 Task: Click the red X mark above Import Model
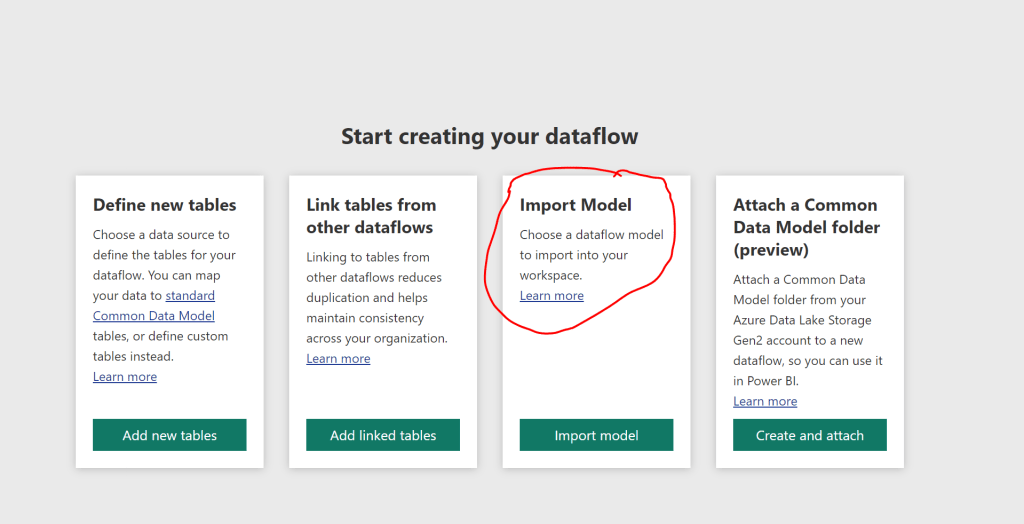click(618, 174)
